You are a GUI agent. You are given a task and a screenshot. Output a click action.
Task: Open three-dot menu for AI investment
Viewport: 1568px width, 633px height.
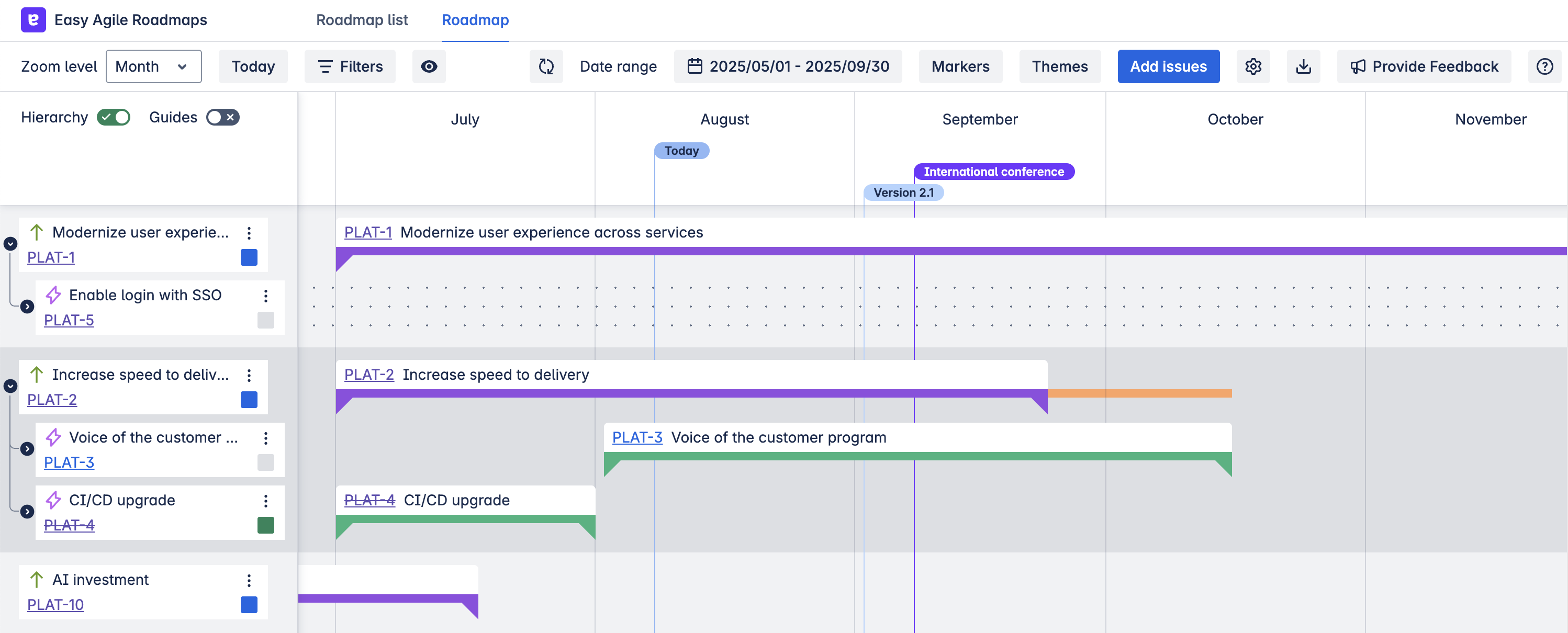pos(249,581)
